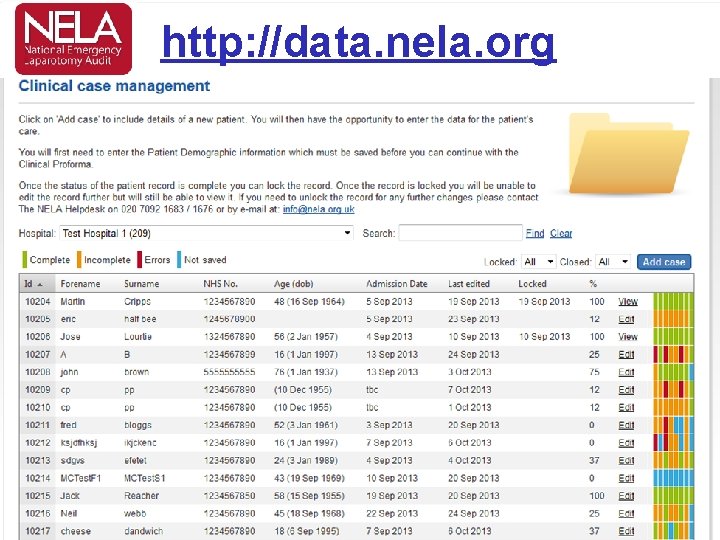The image size is (720, 540).
Task: Click the green Complete legend swatch
Action: coord(25,260)
